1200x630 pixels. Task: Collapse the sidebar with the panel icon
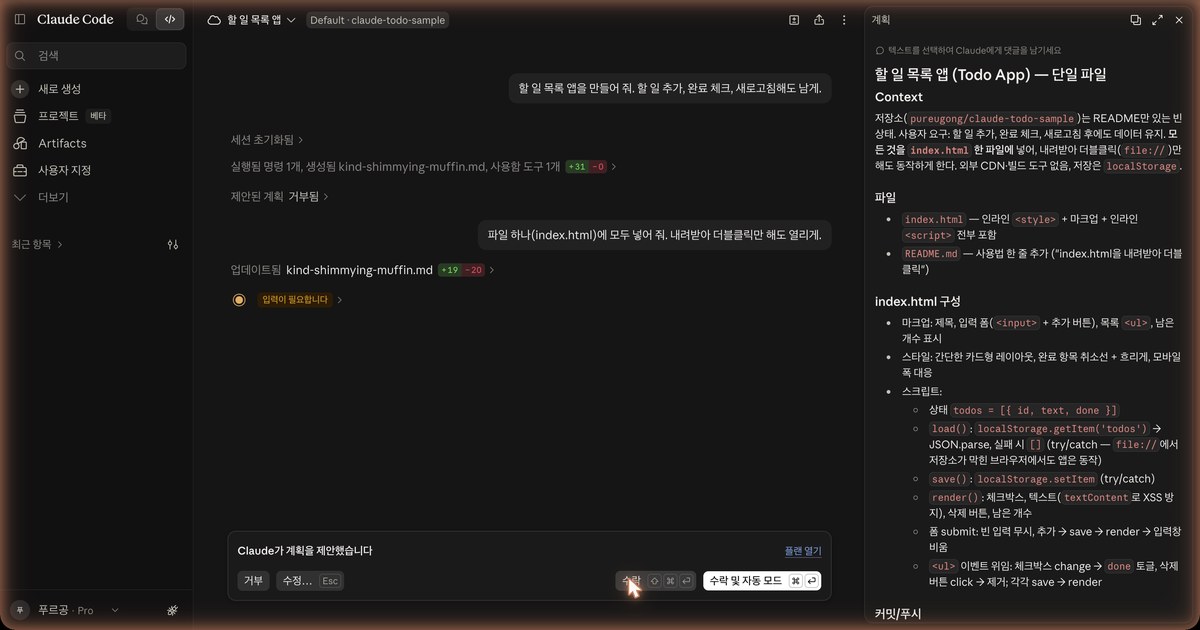coord(20,19)
